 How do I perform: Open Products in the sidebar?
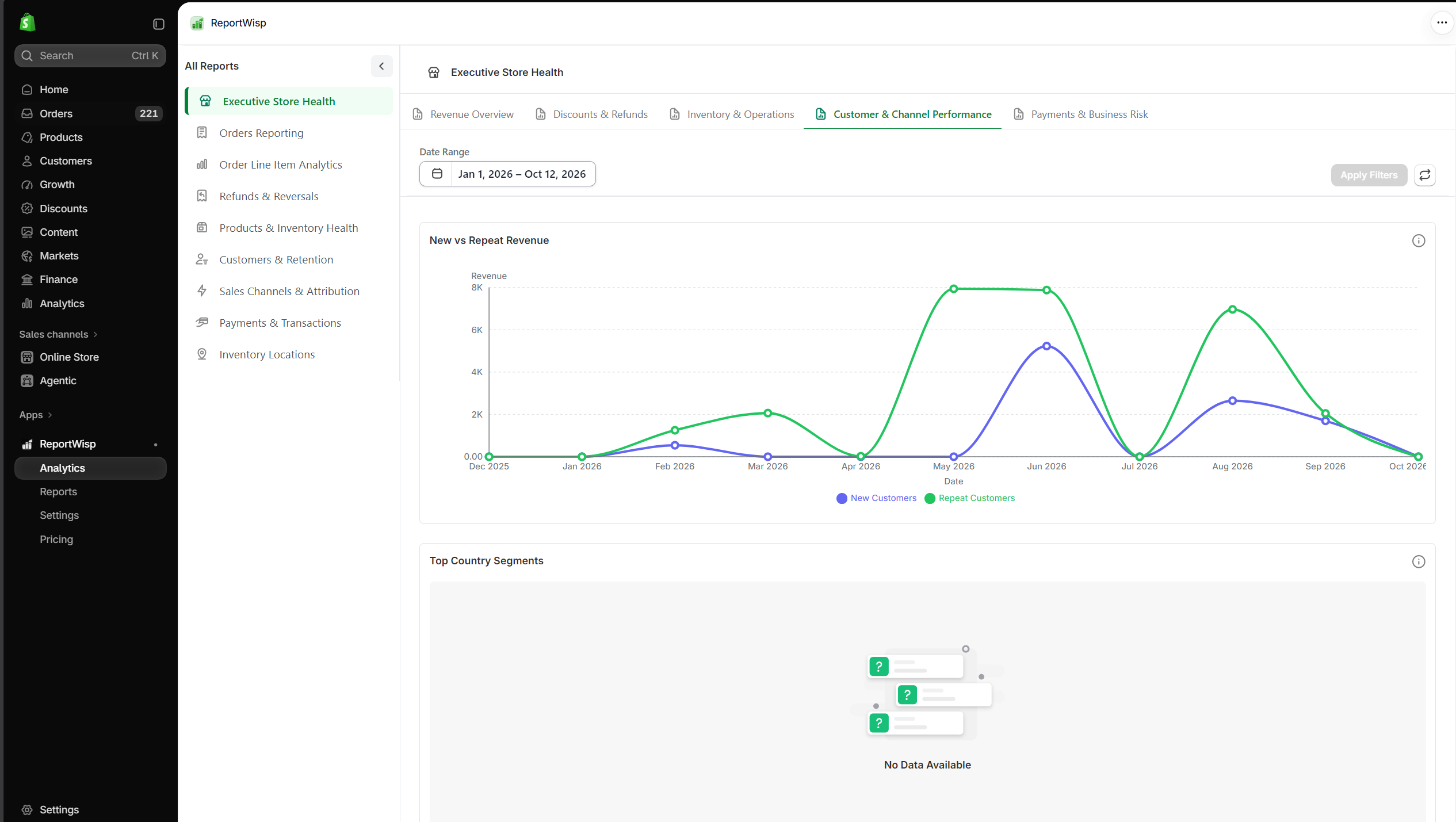coord(90,137)
